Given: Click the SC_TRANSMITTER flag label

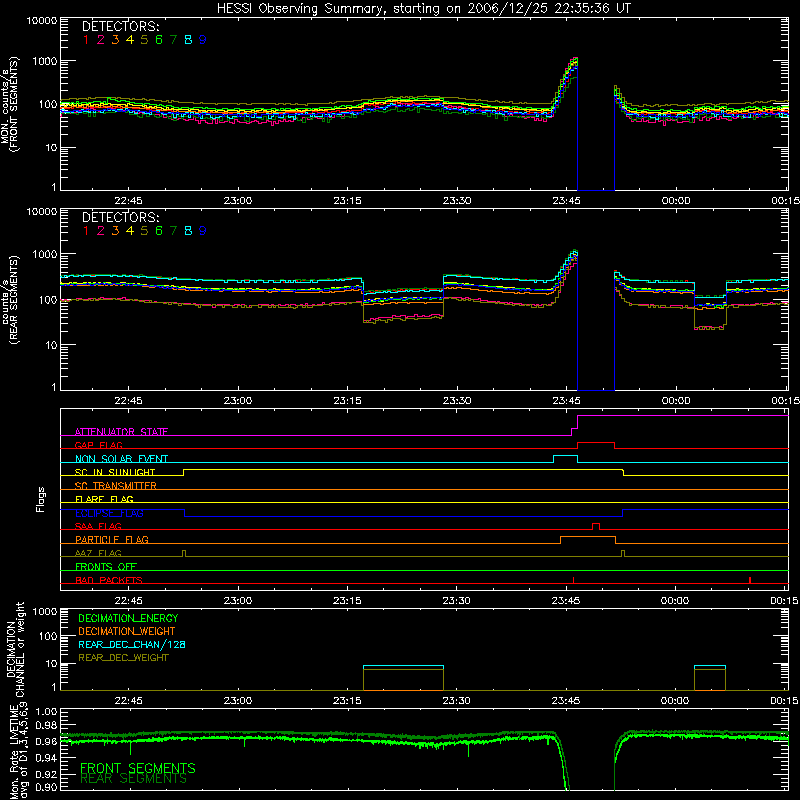Looking at the screenshot, I should (116, 485).
